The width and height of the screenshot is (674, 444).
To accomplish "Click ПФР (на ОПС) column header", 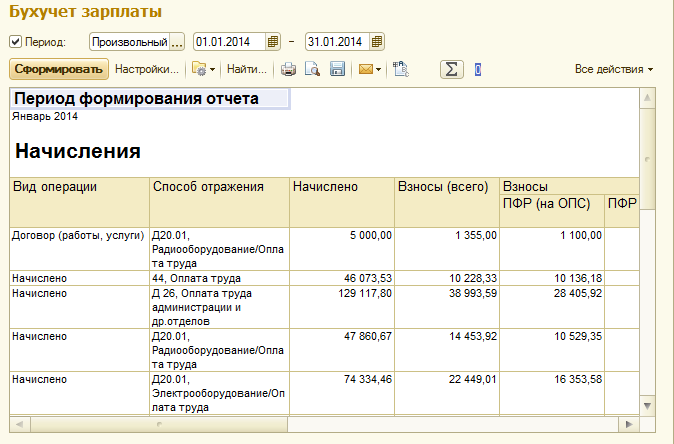I will pyautogui.click(x=552, y=211).
